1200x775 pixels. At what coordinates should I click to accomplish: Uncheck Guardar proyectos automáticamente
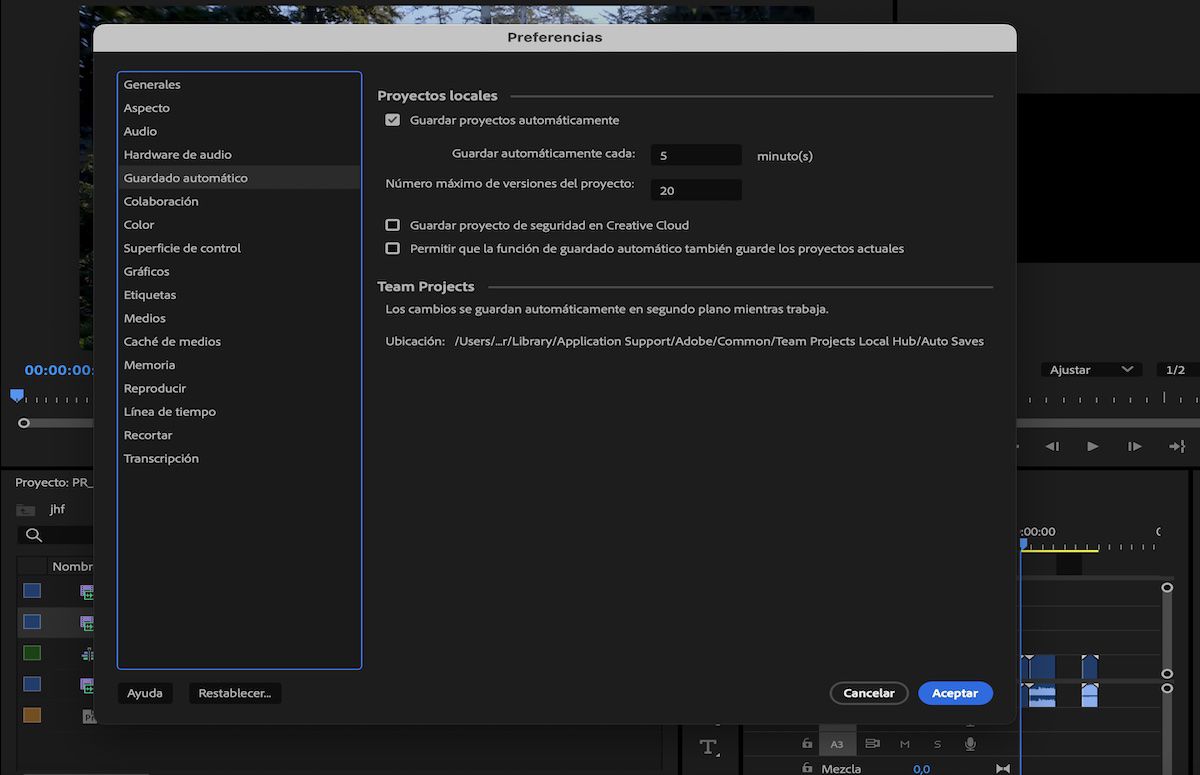(x=392, y=119)
